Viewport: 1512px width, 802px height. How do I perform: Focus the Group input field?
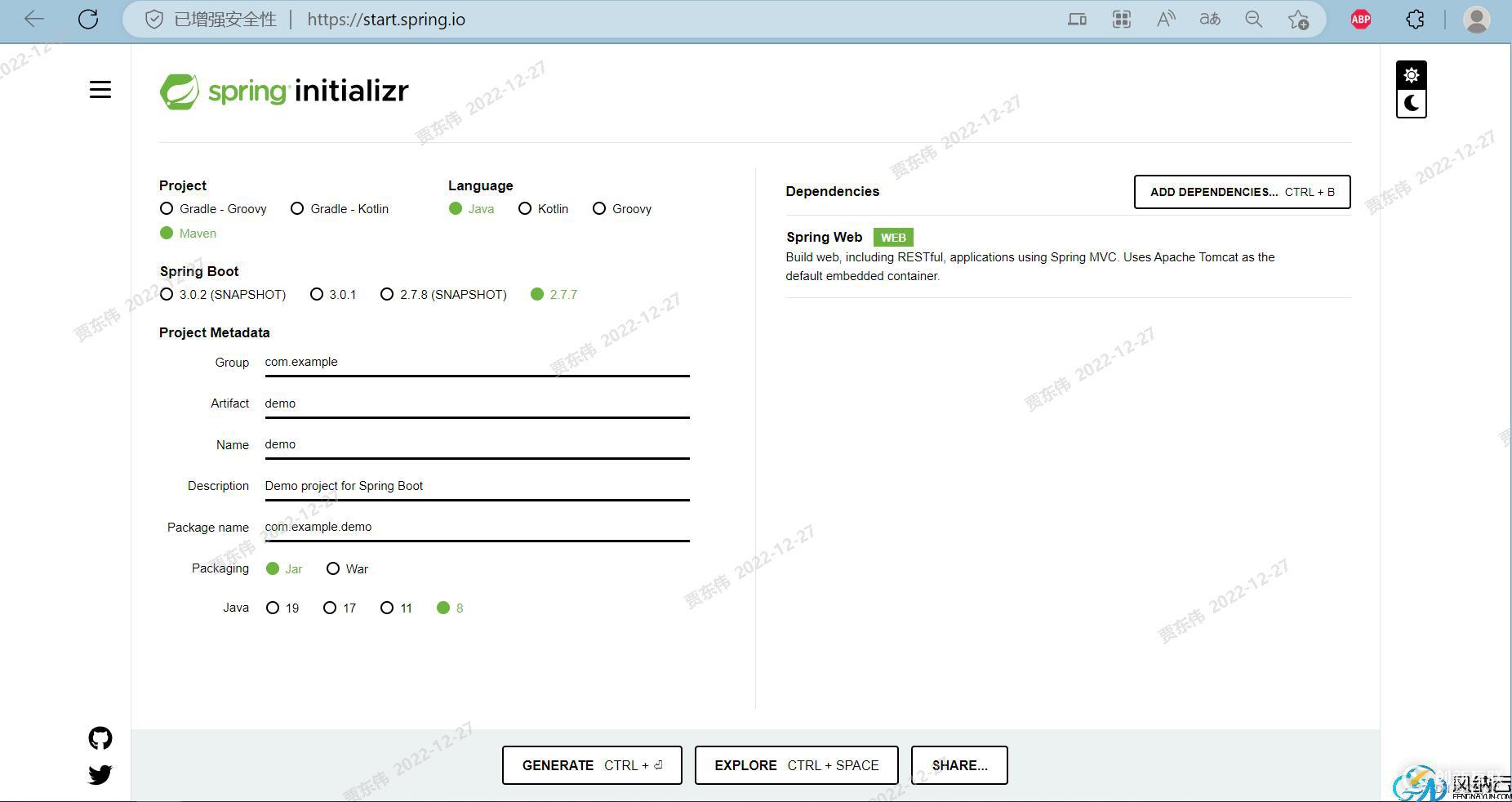click(x=477, y=363)
